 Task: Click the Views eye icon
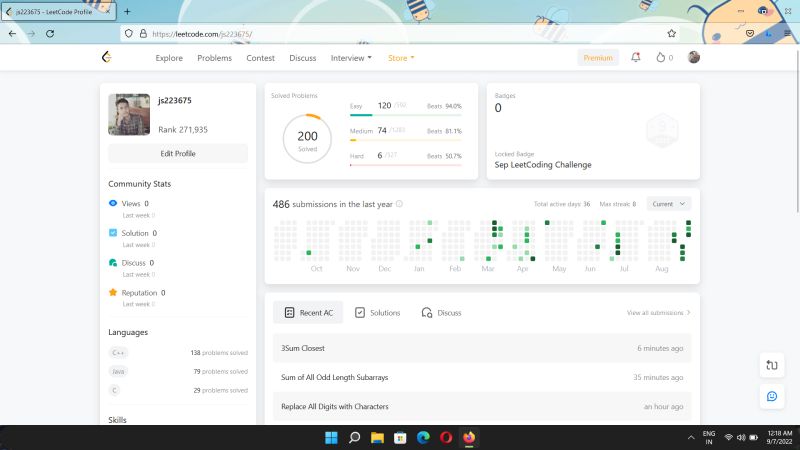[113, 203]
